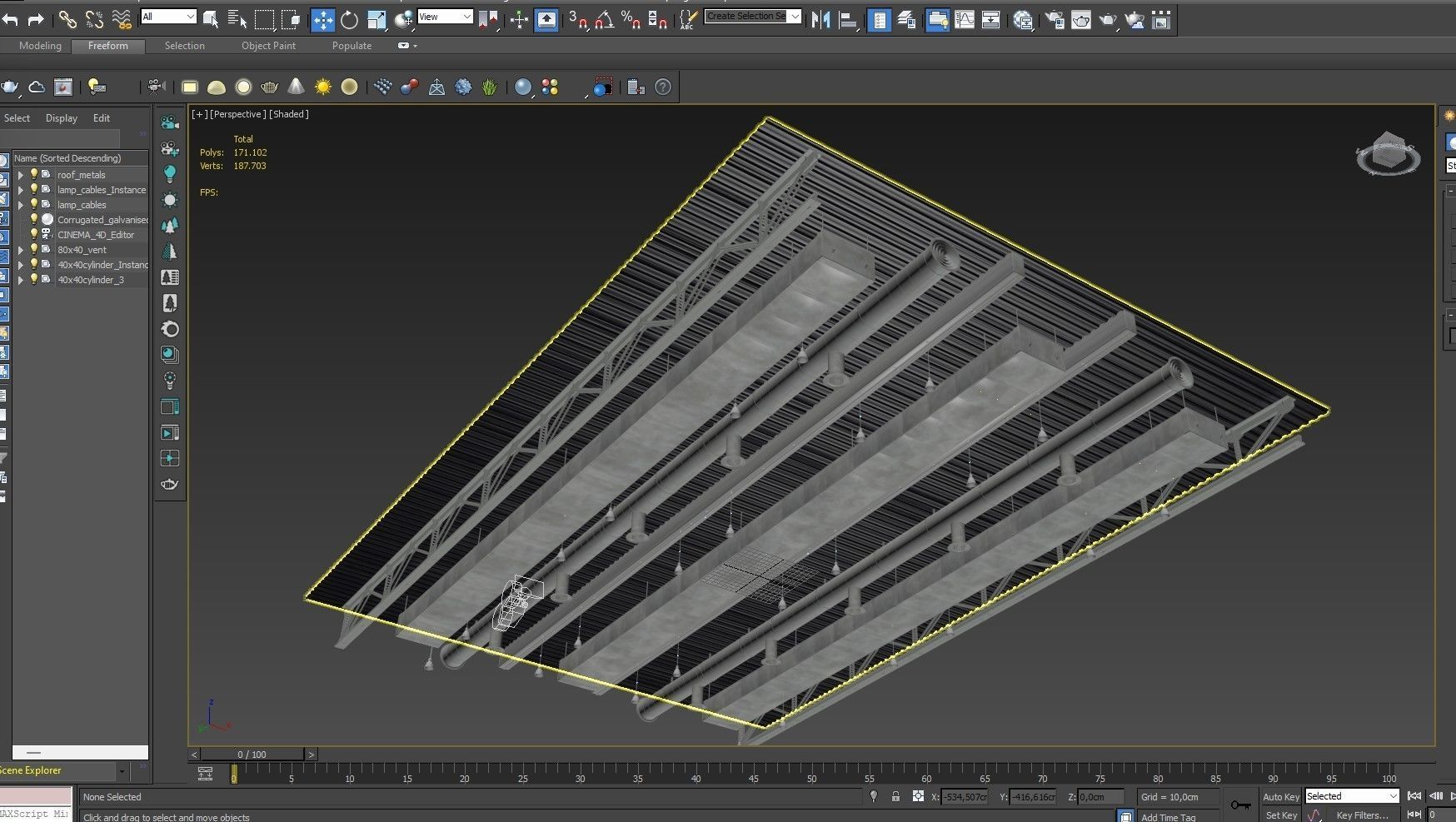Switch to the Freeform ribbon tab
This screenshot has height=822, width=1456.
pos(108,46)
